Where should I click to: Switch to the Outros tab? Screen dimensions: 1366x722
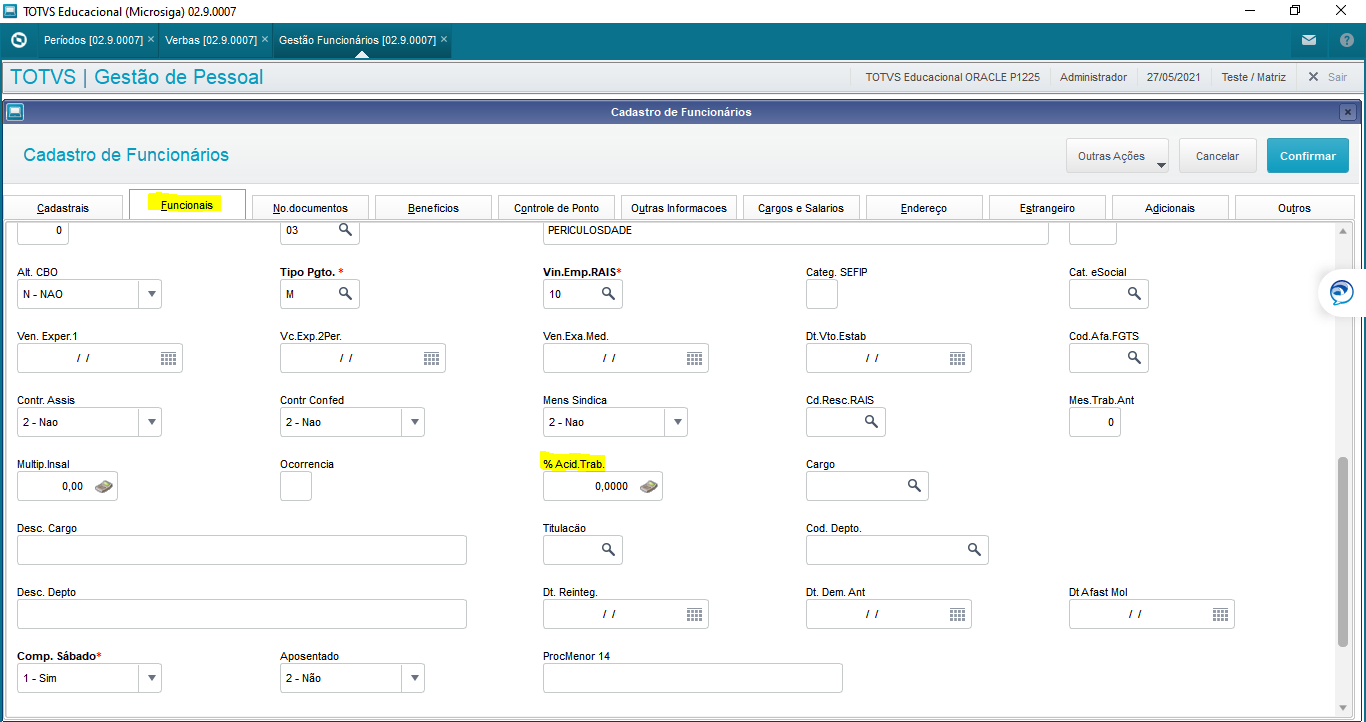1294,208
